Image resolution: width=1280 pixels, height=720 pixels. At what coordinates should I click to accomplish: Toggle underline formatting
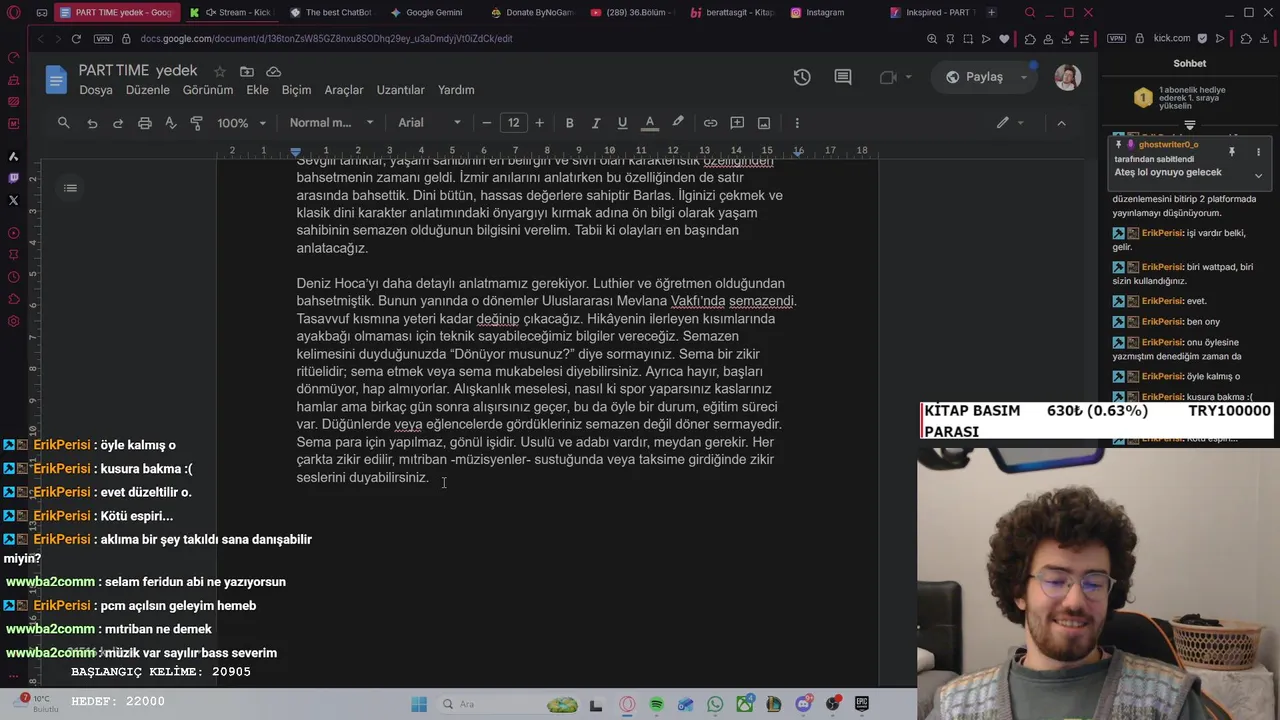click(622, 123)
